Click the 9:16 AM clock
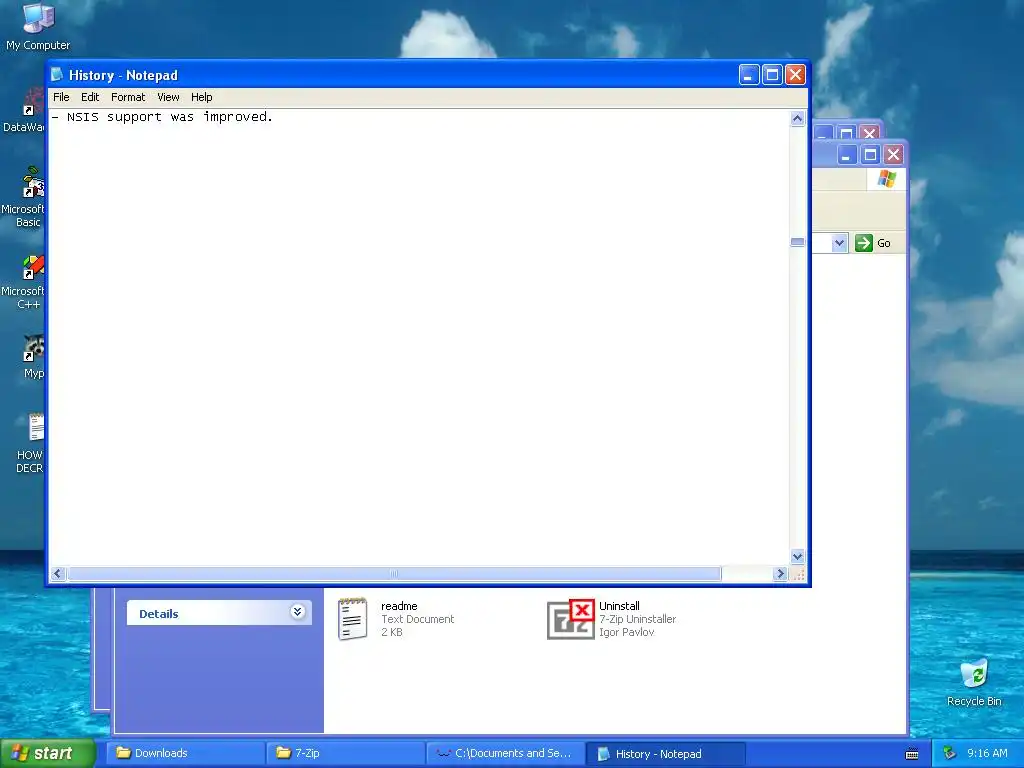1024x768 pixels. pyautogui.click(x=987, y=753)
